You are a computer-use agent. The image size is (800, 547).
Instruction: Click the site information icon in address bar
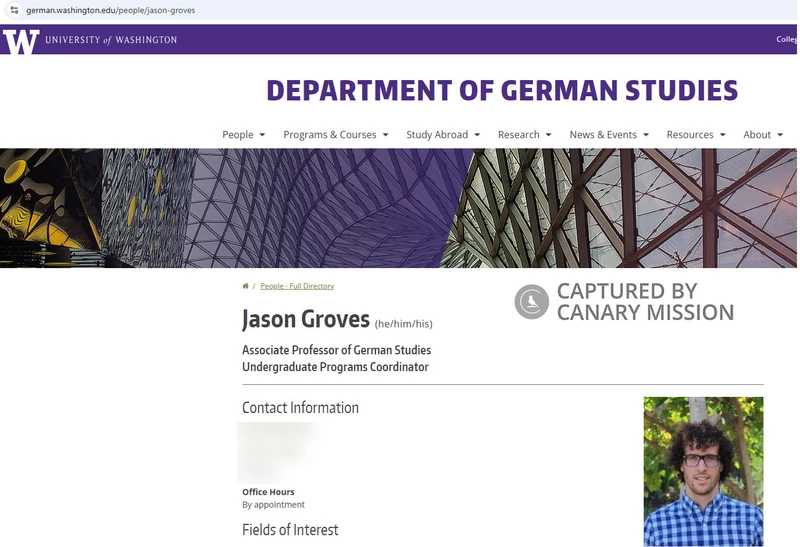14,10
